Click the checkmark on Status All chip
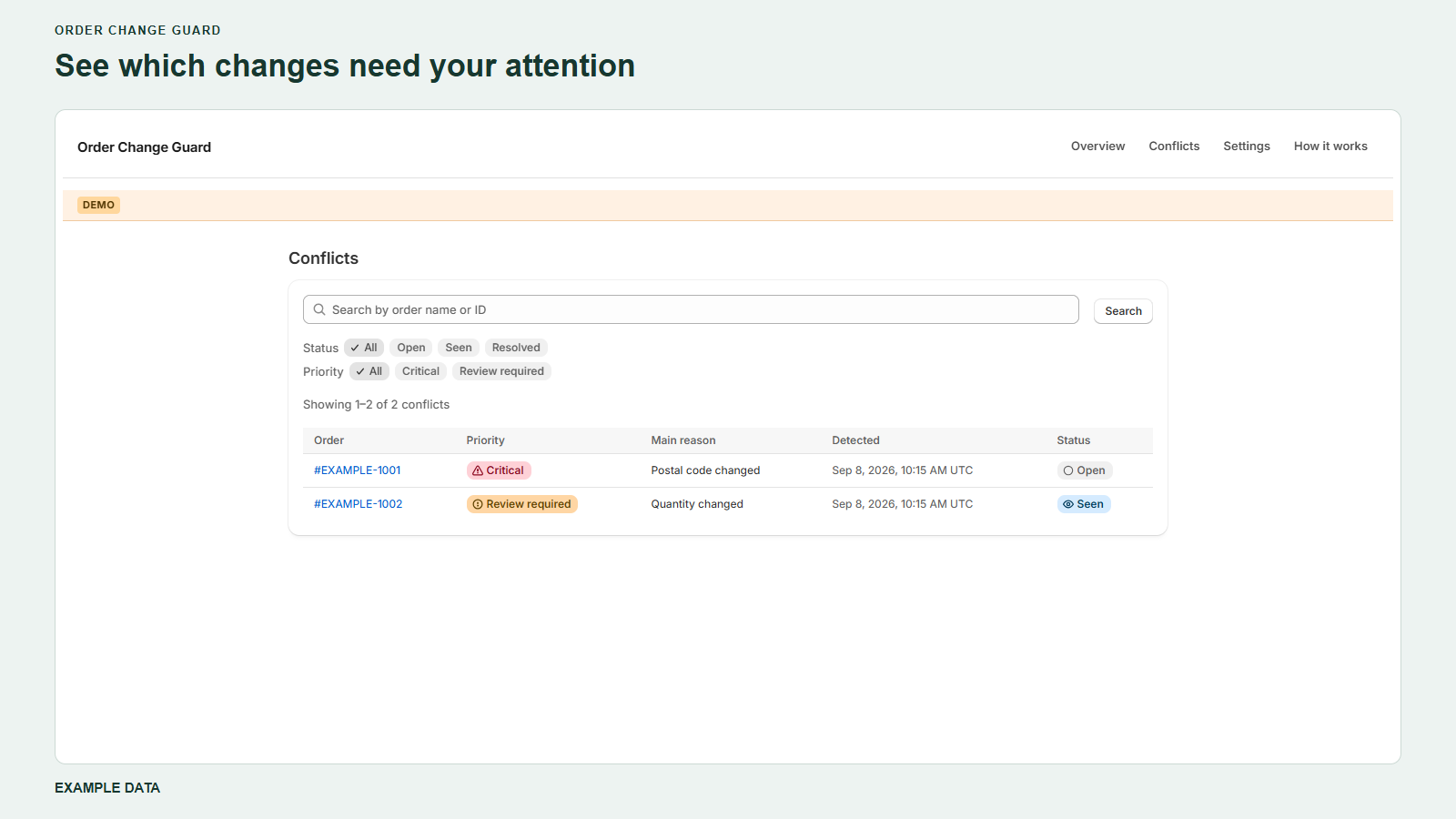This screenshot has width=1456, height=819. pyautogui.click(x=355, y=348)
